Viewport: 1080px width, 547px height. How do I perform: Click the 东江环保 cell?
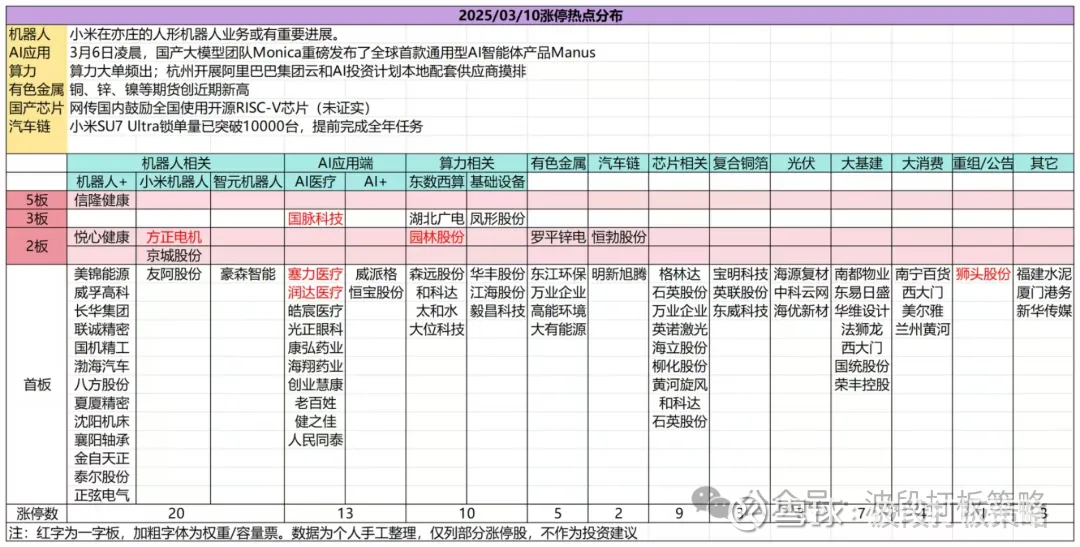point(558,274)
